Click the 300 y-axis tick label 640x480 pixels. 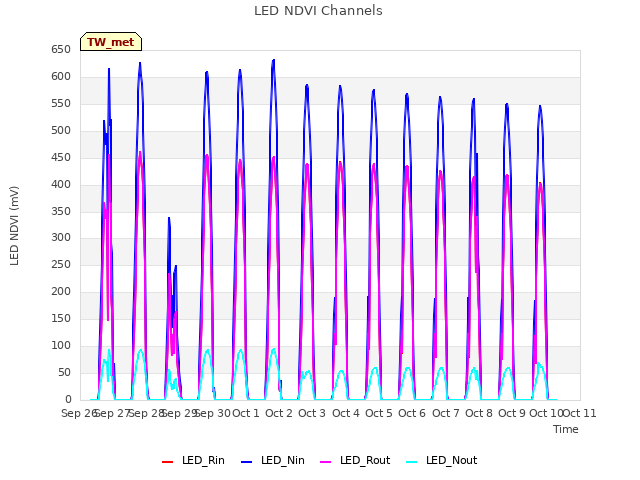point(61,238)
